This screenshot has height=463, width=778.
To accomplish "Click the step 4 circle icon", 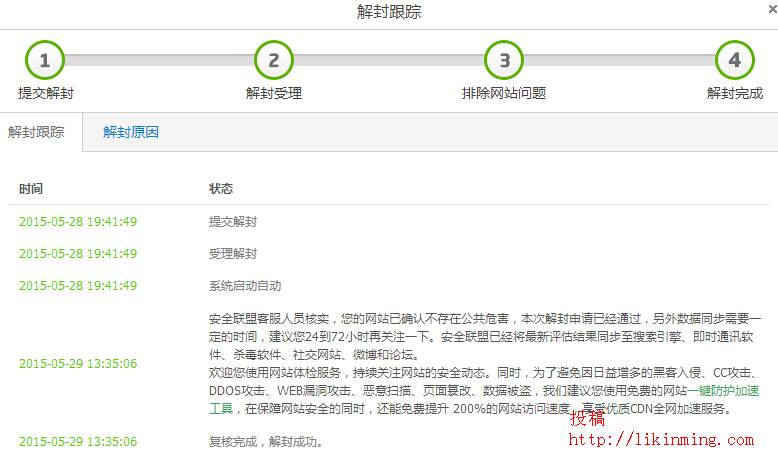I will [734, 60].
